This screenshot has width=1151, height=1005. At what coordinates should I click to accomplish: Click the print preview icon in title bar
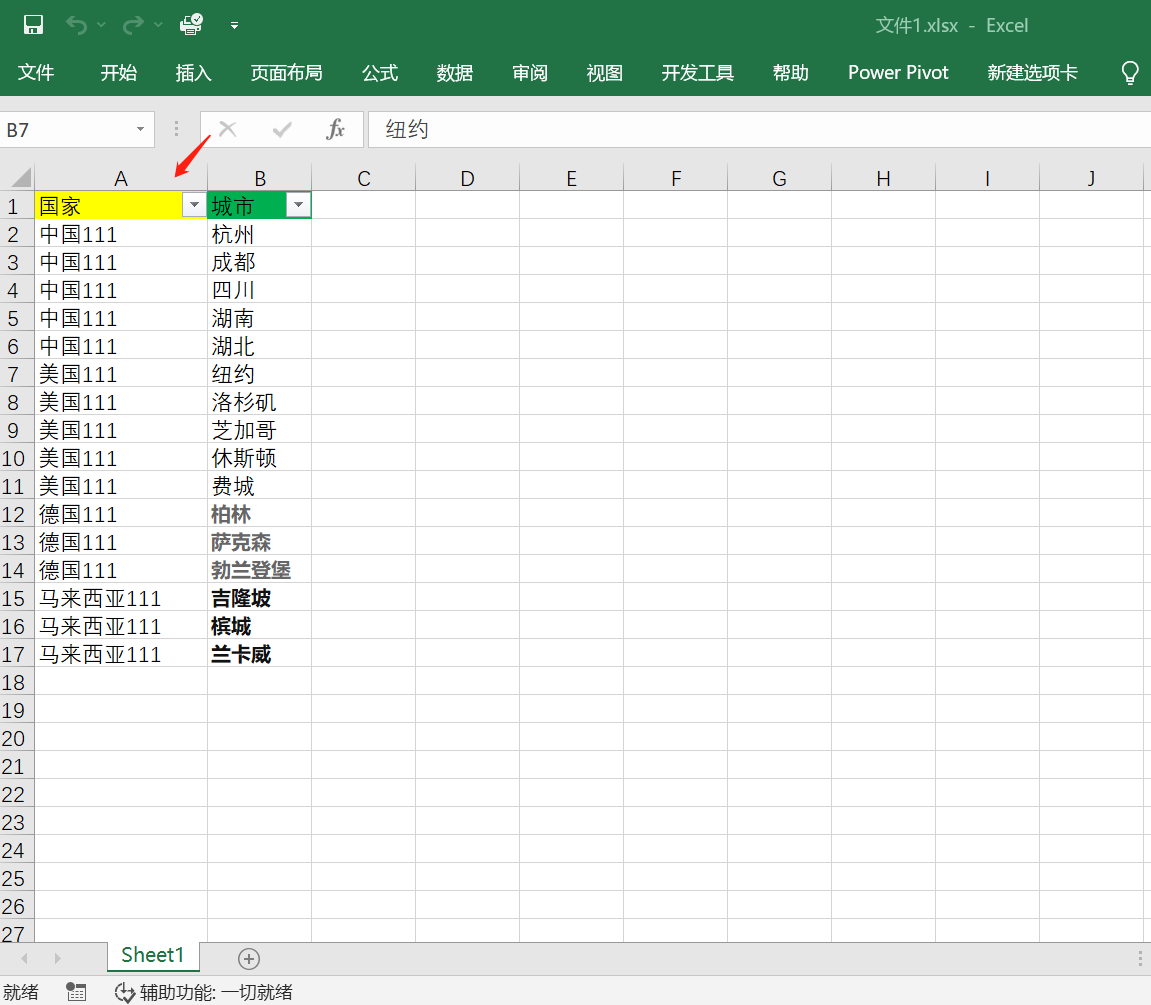point(191,25)
